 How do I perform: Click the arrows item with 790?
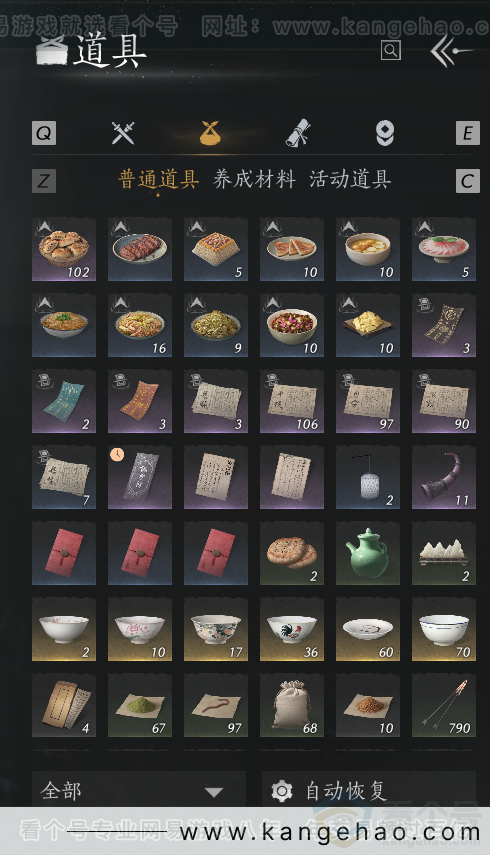coord(444,705)
